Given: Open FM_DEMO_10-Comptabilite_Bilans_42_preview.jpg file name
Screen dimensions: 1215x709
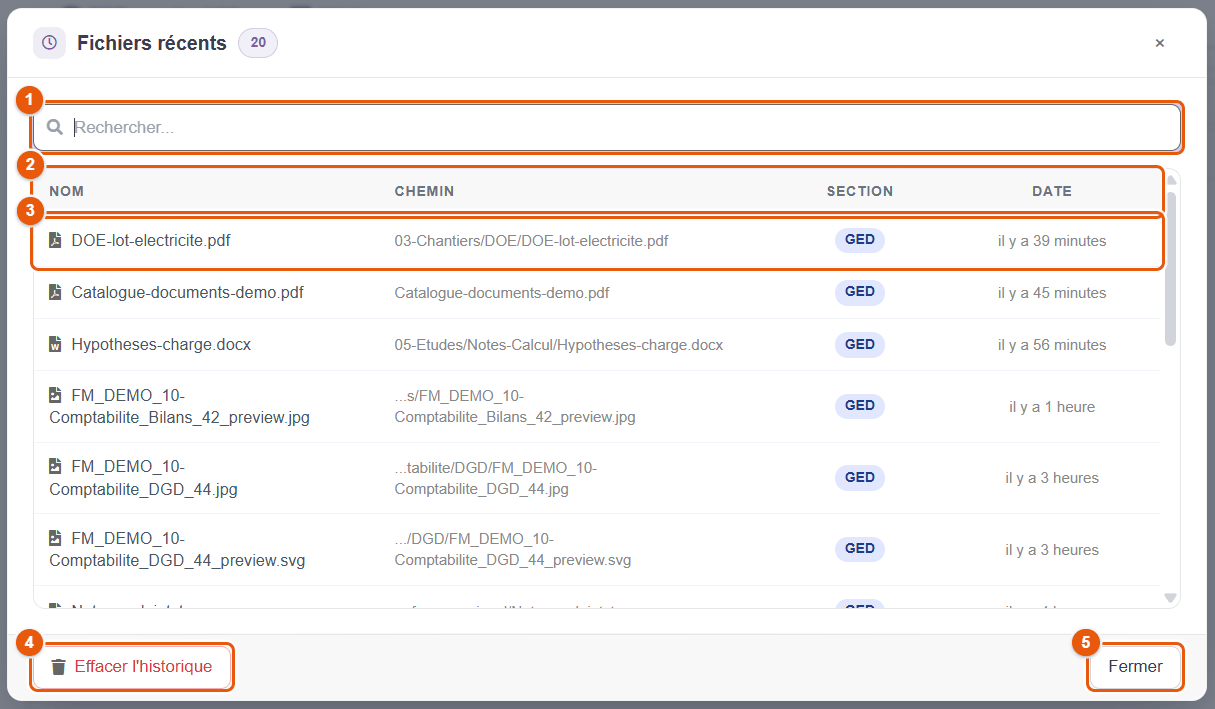Looking at the screenshot, I should point(180,407).
